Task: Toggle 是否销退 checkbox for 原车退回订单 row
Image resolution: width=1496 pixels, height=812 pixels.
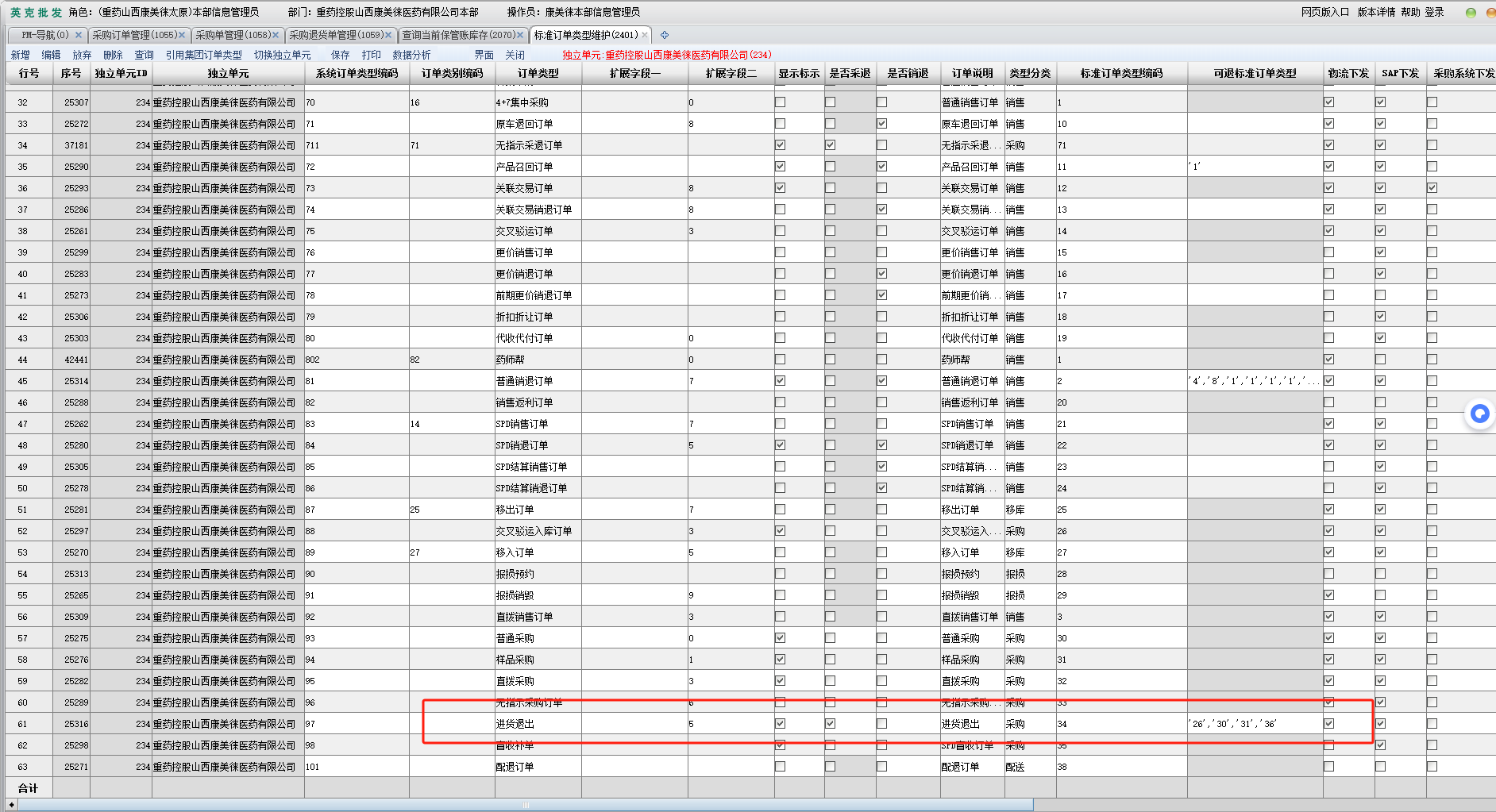Action: pos(881,124)
